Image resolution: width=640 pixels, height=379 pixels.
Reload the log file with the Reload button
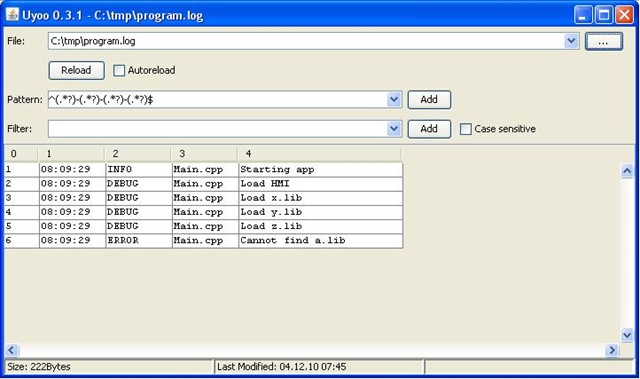(76, 70)
